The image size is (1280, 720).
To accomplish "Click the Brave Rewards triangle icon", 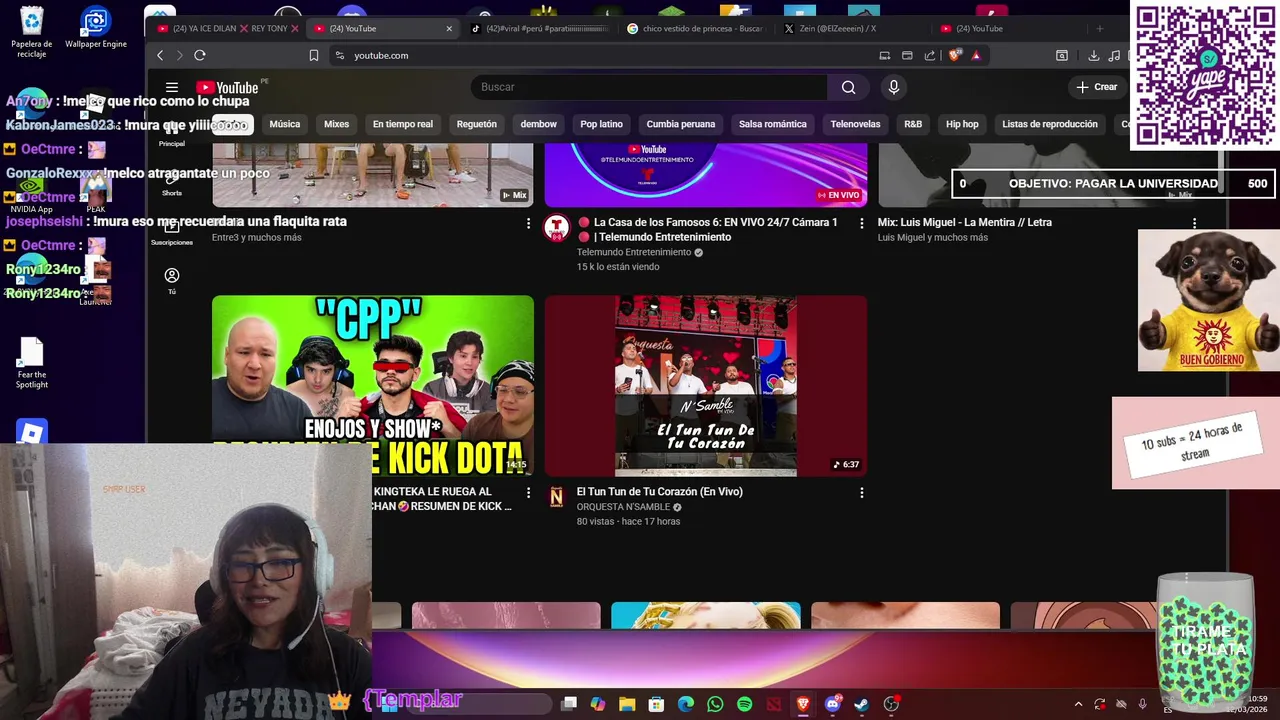I will (976, 55).
